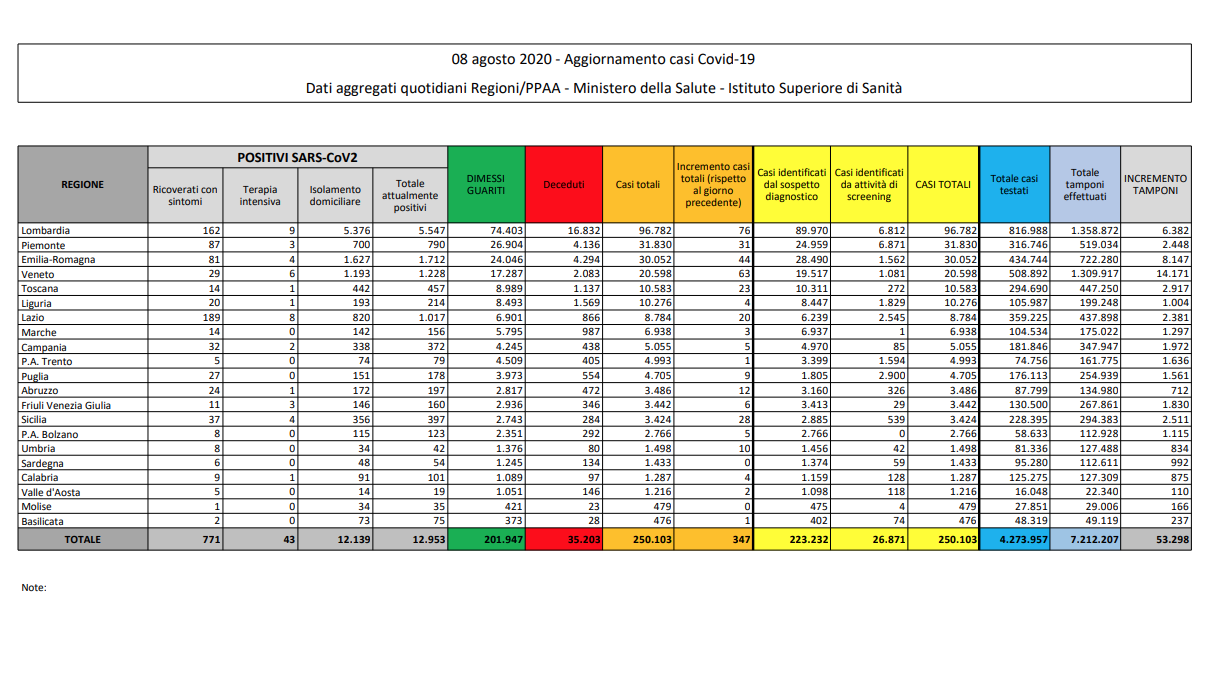Select the POSITIVI SARS-CoV2 group header
The height and width of the screenshot is (690, 1217).
click(297, 157)
